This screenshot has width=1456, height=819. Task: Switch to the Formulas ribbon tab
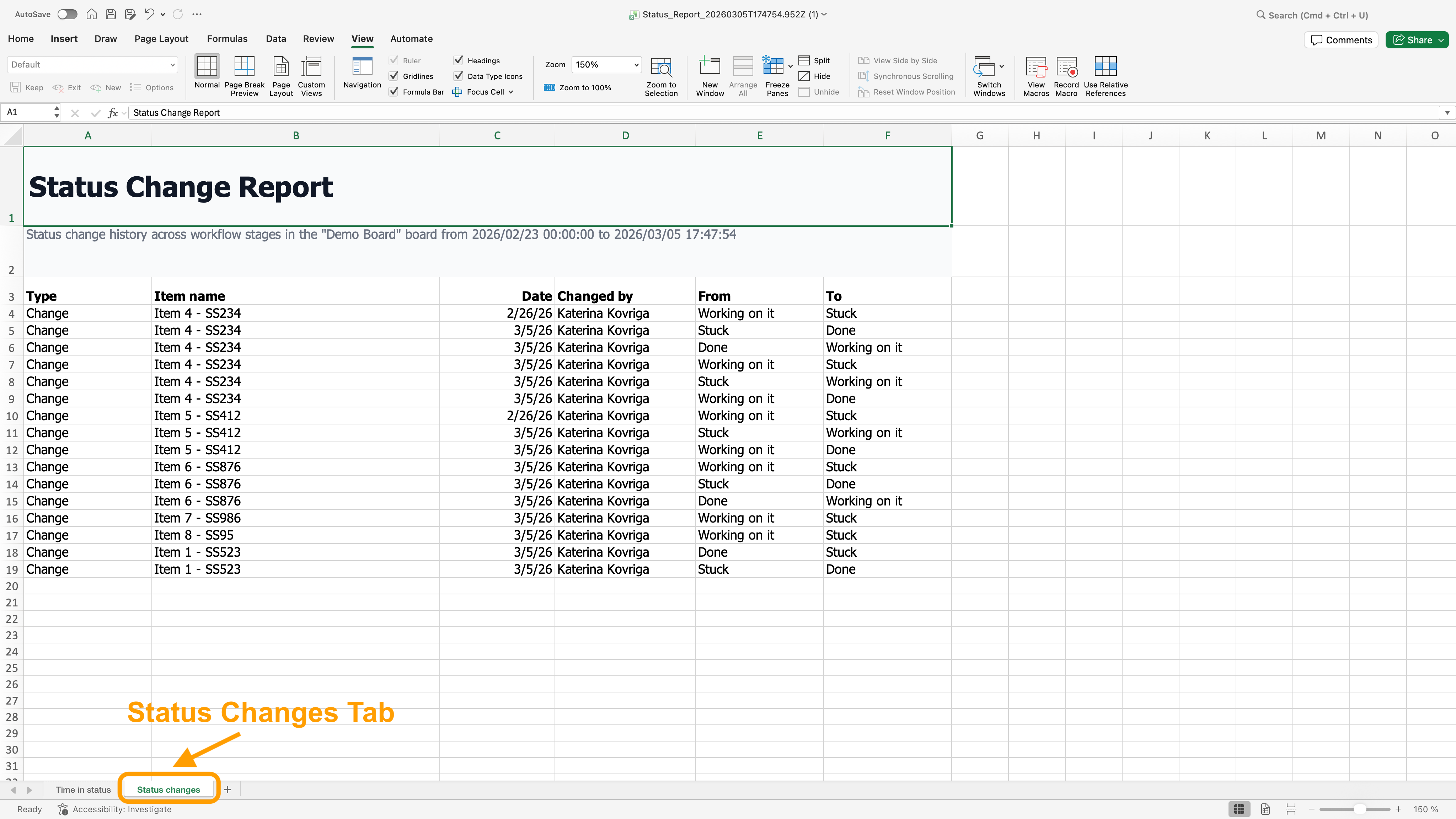pos(227,38)
